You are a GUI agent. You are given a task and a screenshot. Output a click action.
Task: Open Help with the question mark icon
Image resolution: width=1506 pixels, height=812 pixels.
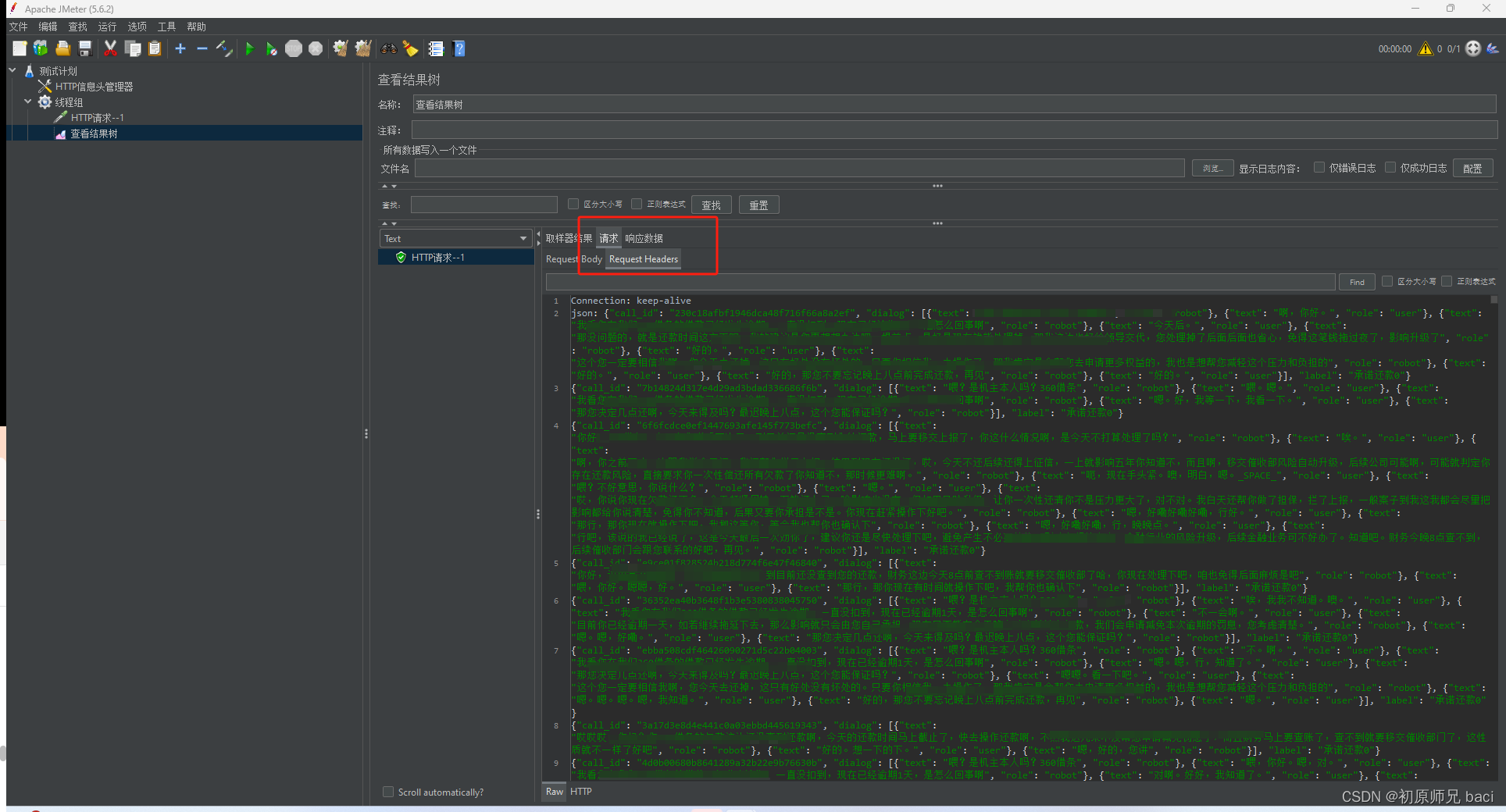459,48
